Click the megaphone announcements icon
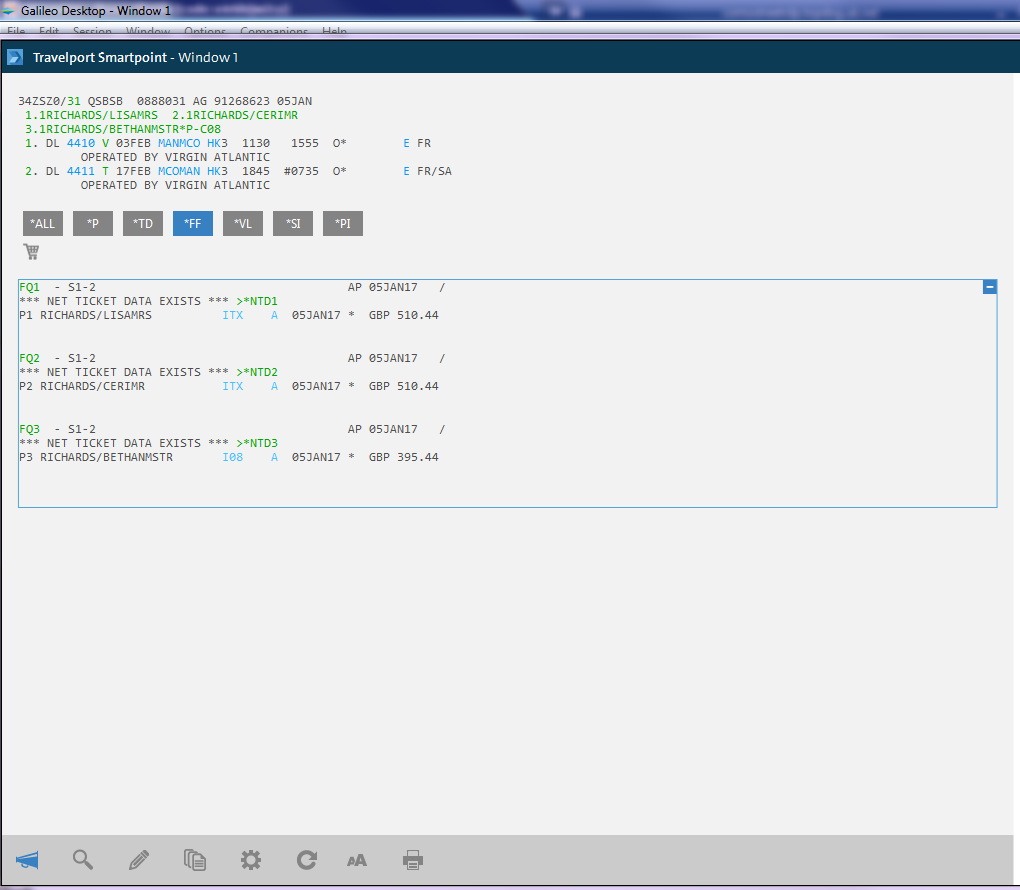The image size is (1020, 890). pos(27,860)
